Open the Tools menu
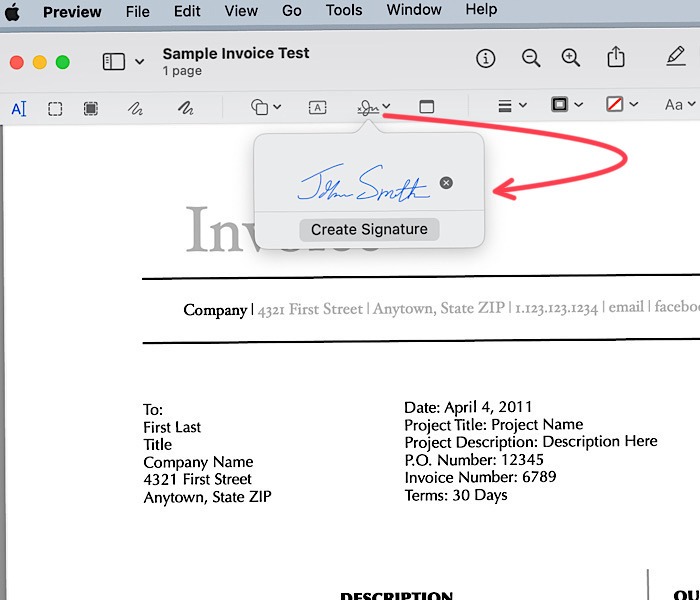This screenshot has width=700, height=600. (344, 10)
